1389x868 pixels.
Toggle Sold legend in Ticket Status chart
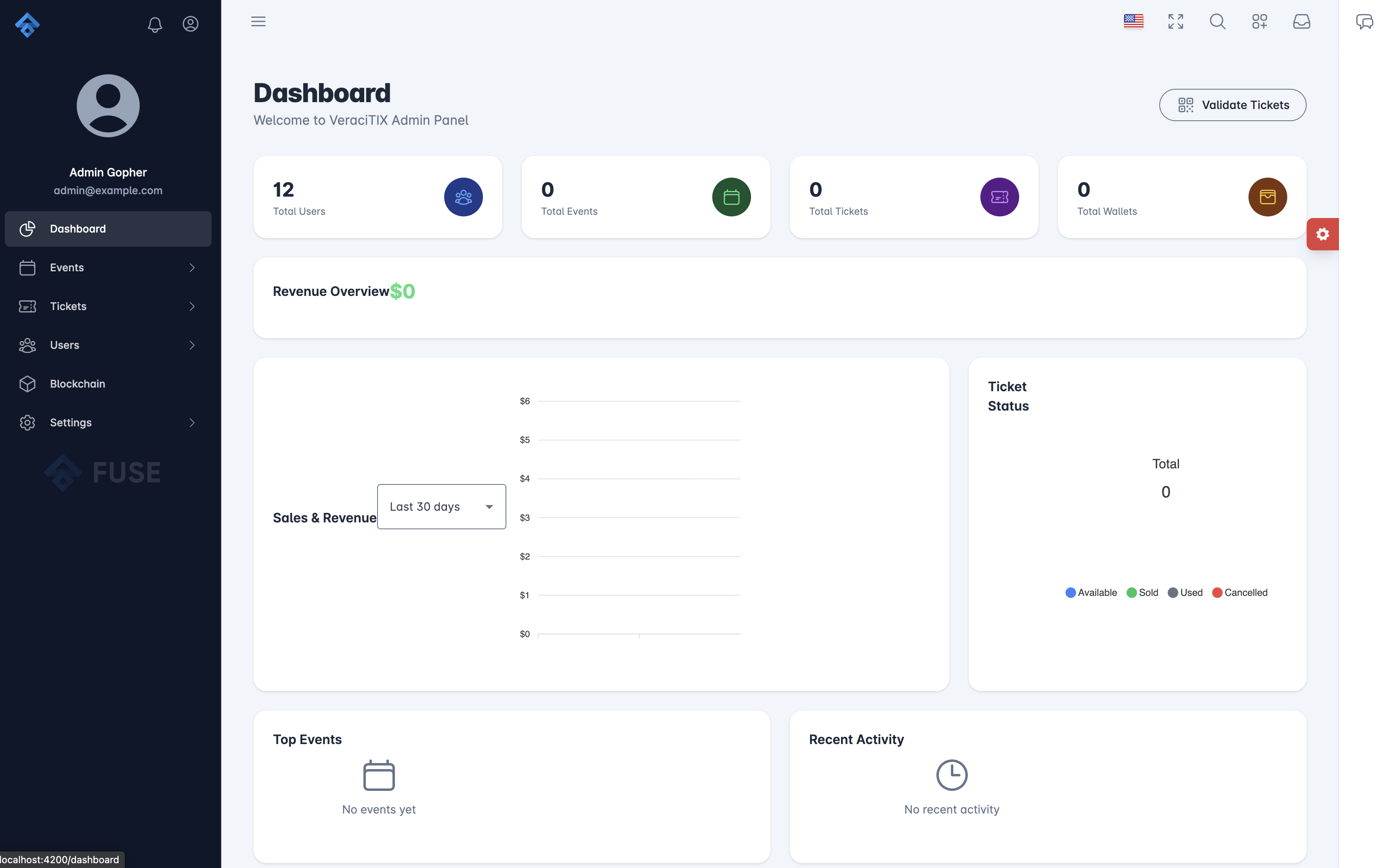pyautogui.click(x=1142, y=592)
